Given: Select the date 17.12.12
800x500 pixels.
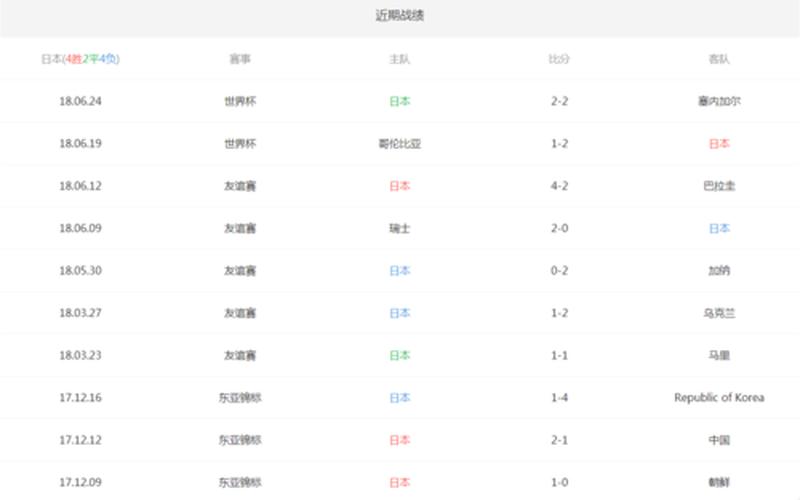Looking at the screenshot, I should (80, 440).
